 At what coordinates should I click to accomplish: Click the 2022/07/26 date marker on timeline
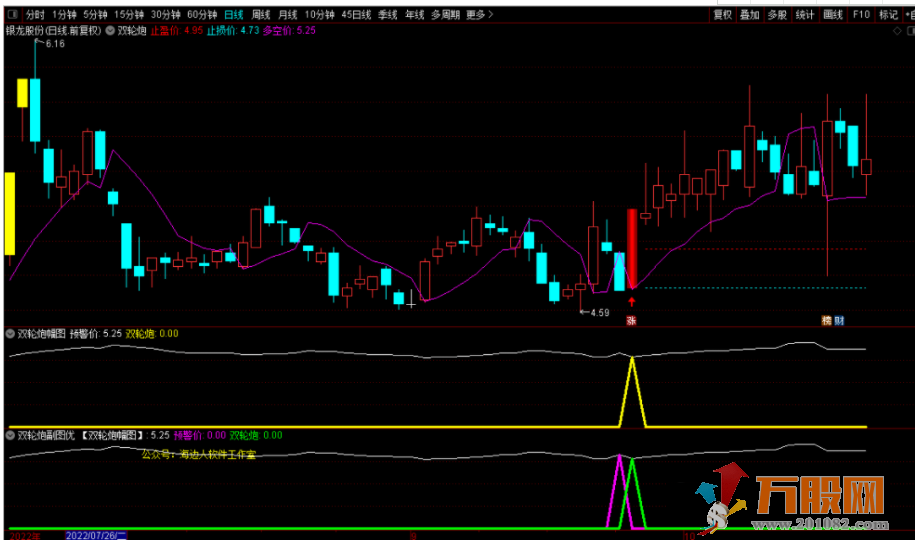(x=97, y=535)
